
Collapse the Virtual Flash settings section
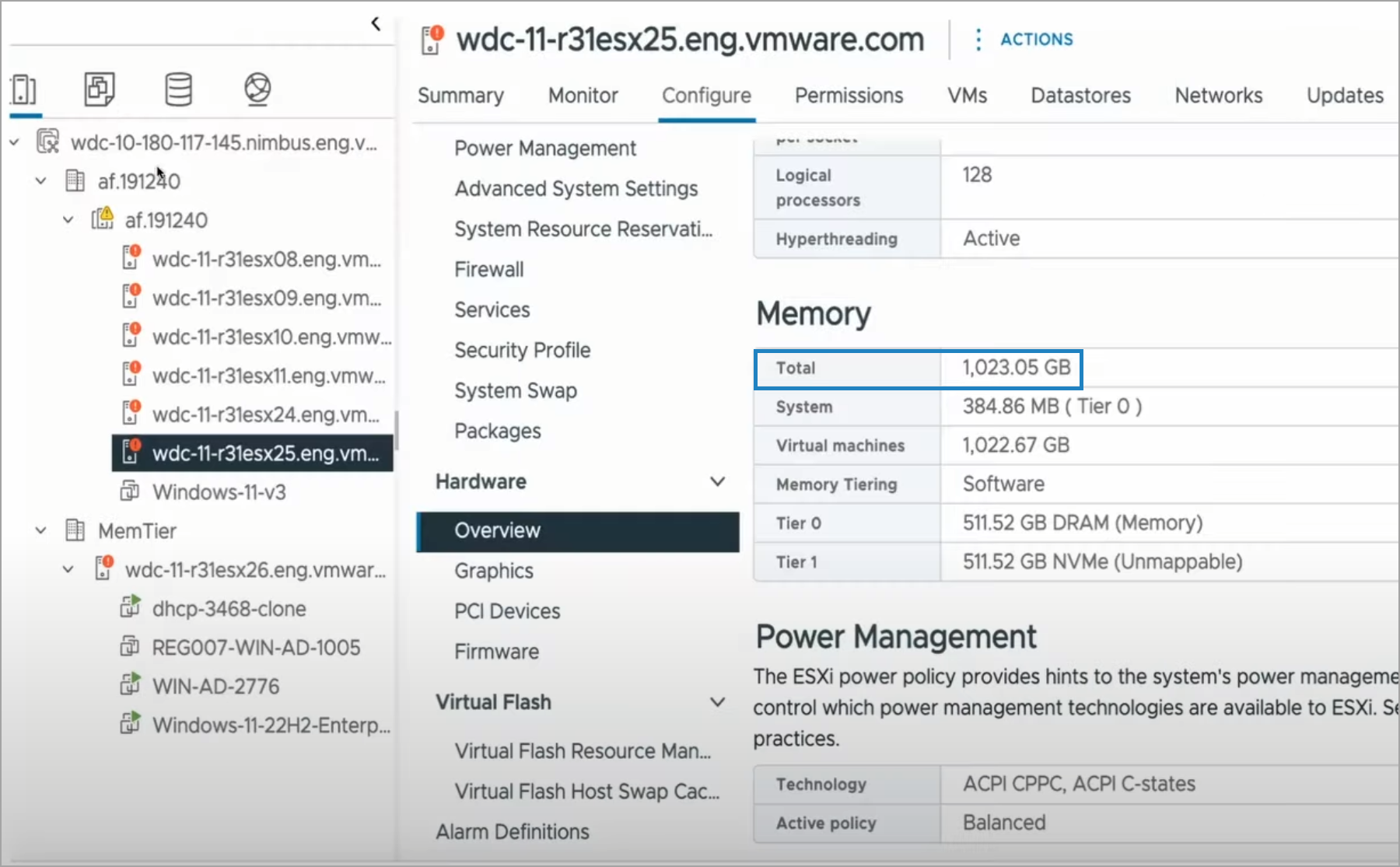tap(717, 702)
